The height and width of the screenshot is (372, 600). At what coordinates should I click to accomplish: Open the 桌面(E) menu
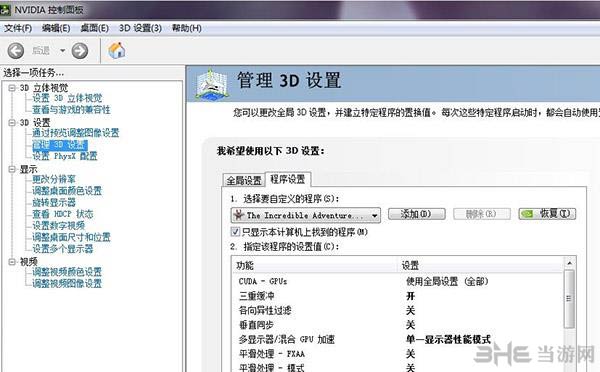[95, 28]
